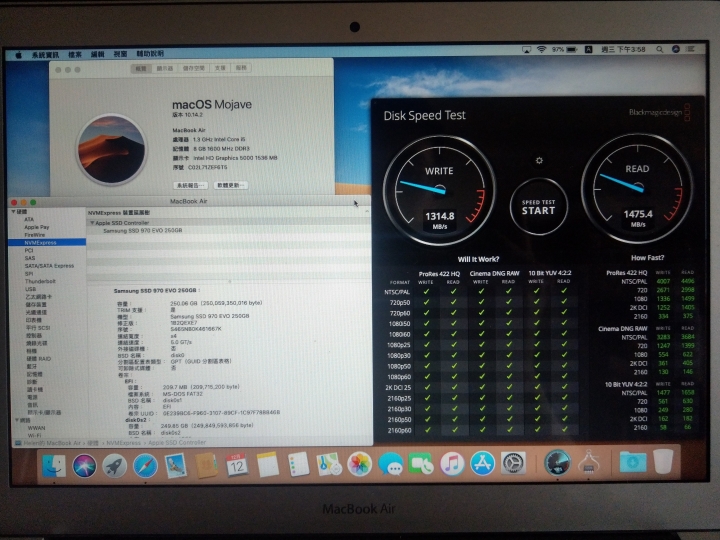
Task: Open Launchpad rocket icon in Dock
Action: (114, 466)
